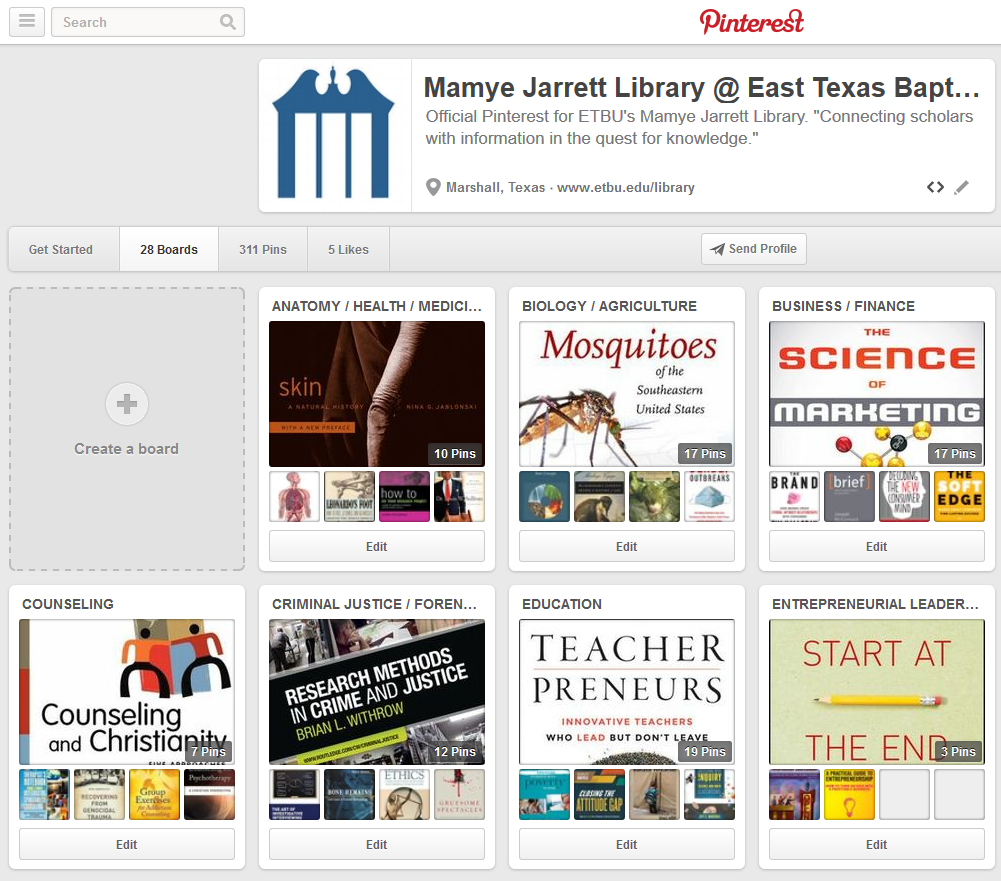Open the human anatomy body thumbnail
This screenshot has width=1001, height=881.
point(294,497)
